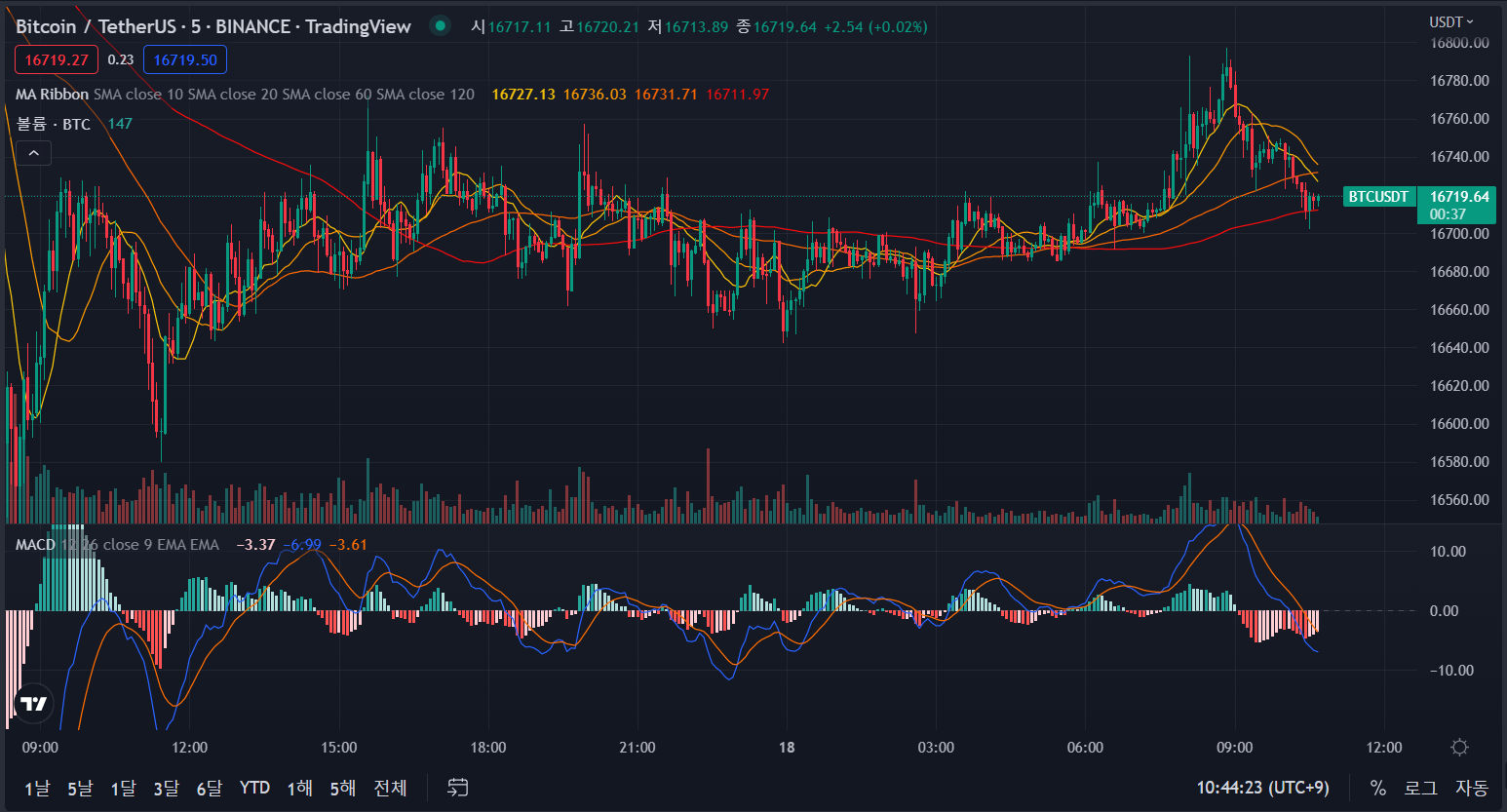Open chart settings gear icon
The height and width of the screenshot is (812, 1507).
click(x=1459, y=748)
